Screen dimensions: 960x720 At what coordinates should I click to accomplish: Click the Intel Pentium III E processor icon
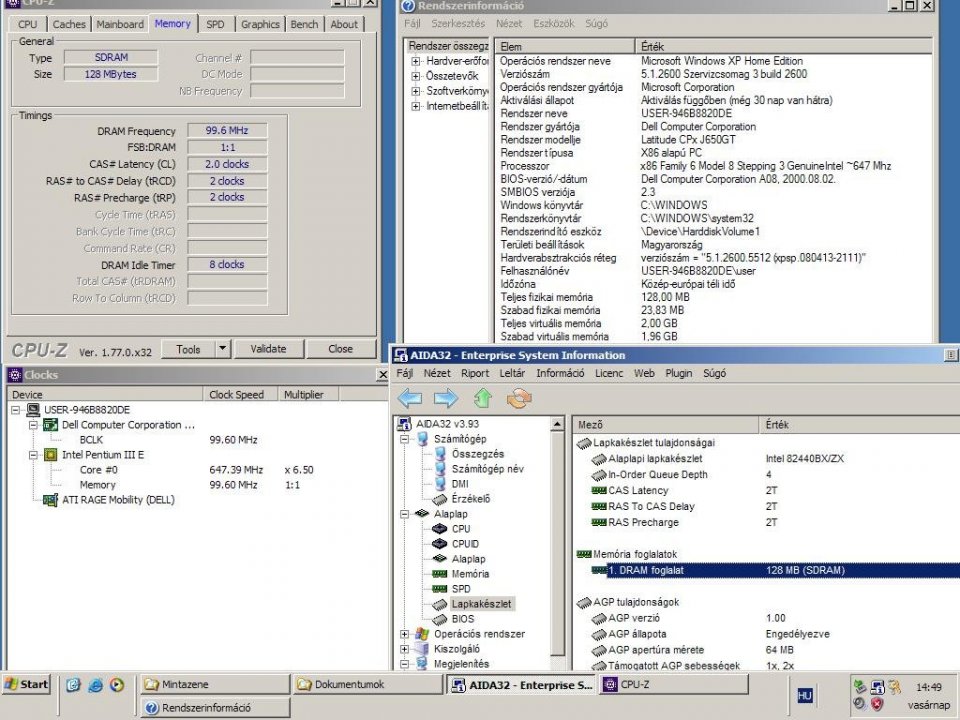pos(51,455)
